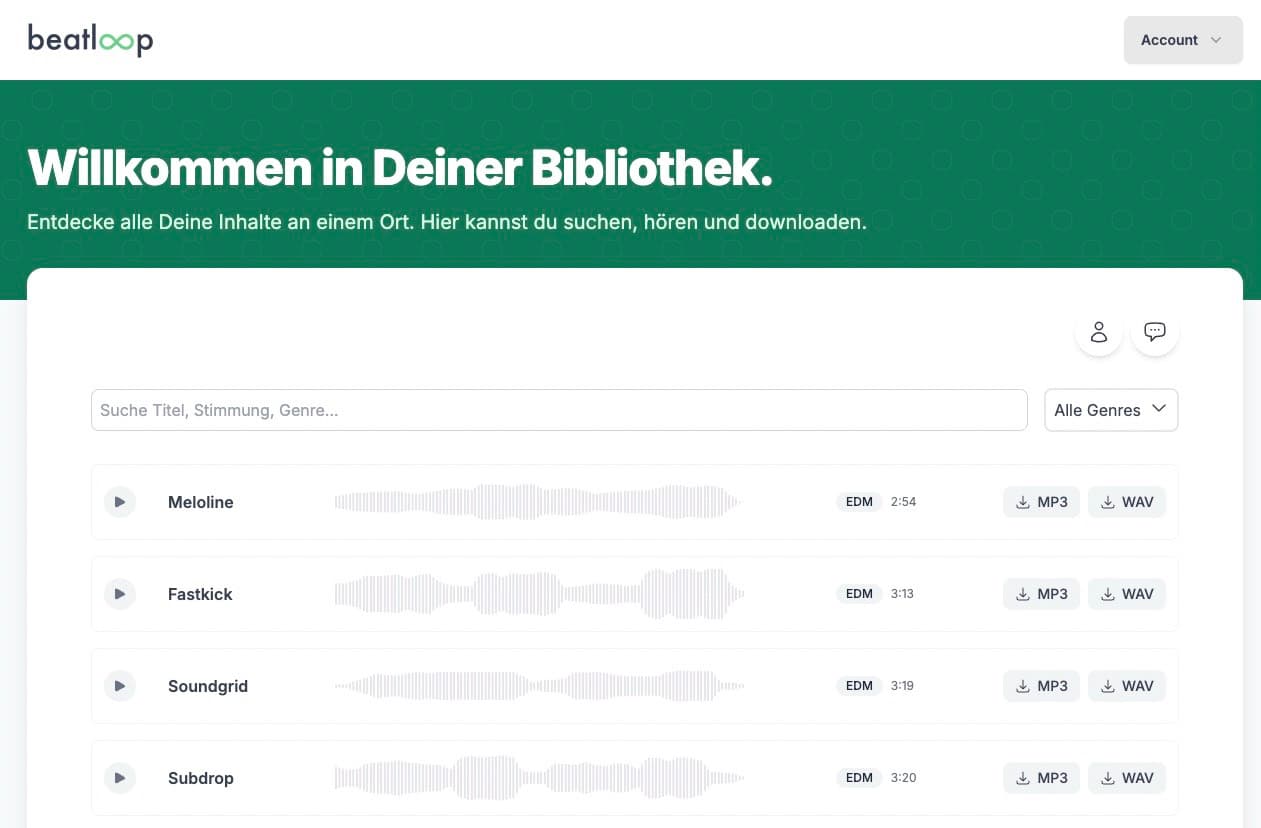This screenshot has width=1261, height=828.
Task: Click the duration 3:13 next to Fastkick
Action: [902, 594]
